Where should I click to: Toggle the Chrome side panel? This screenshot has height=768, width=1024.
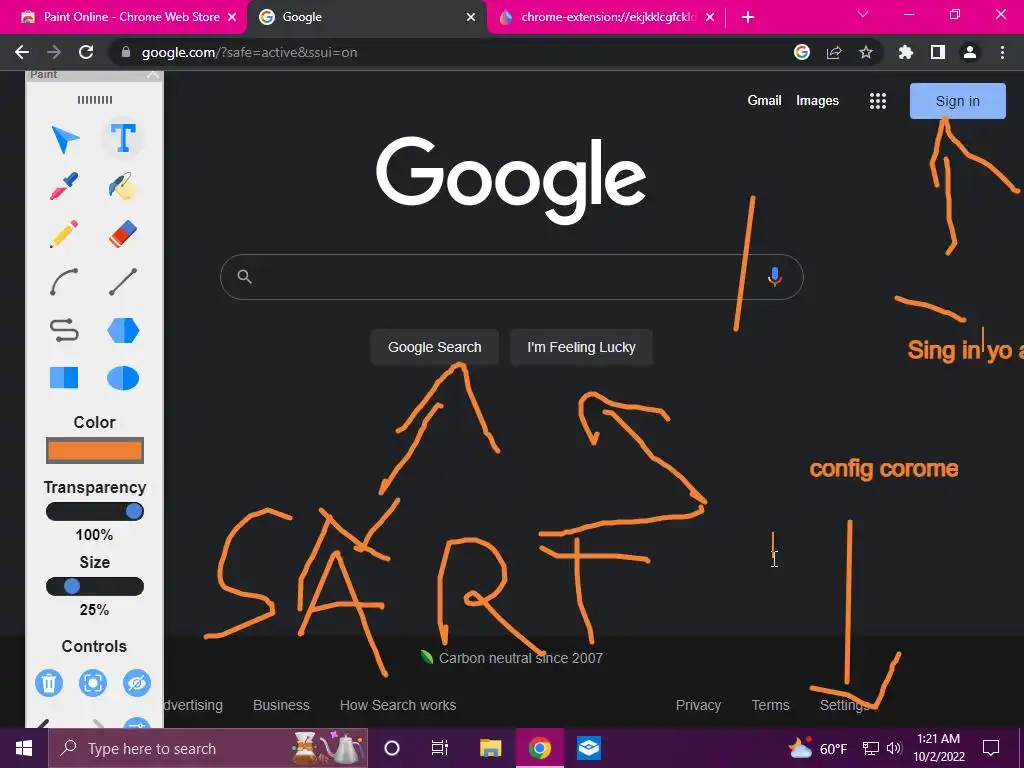[x=938, y=52]
